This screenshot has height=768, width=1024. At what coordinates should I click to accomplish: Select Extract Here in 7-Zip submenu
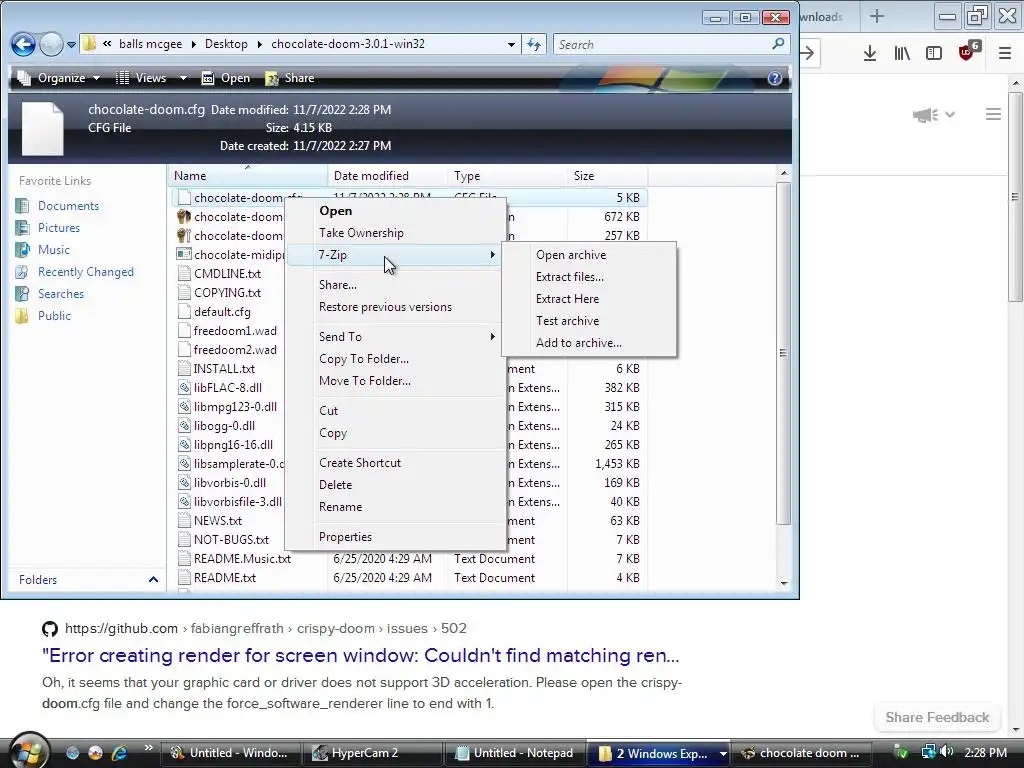[x=589, y=298]
